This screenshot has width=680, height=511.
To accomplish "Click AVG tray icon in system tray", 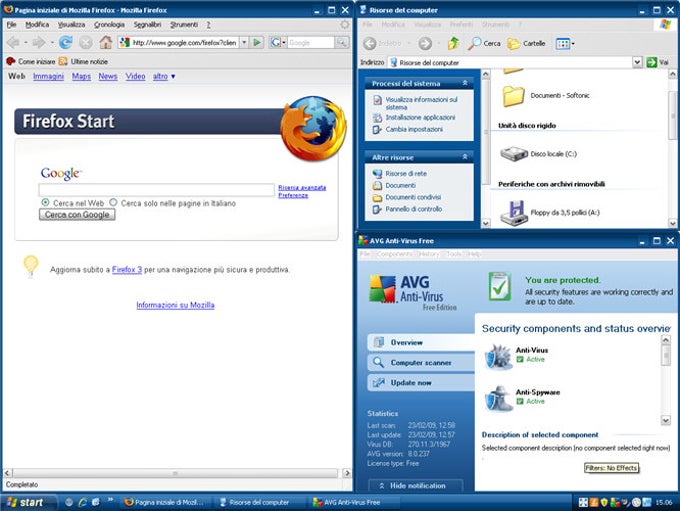I will (614, 502).
